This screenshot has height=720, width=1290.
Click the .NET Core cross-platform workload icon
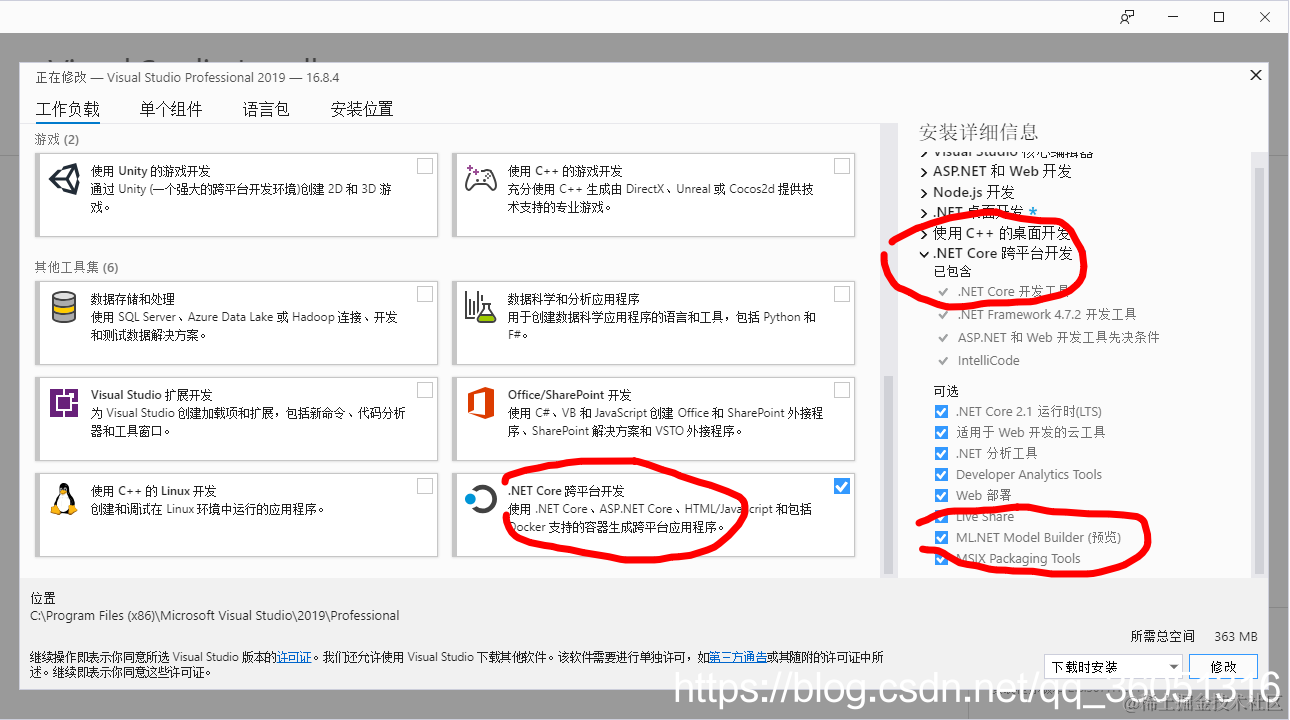(481, 499)
